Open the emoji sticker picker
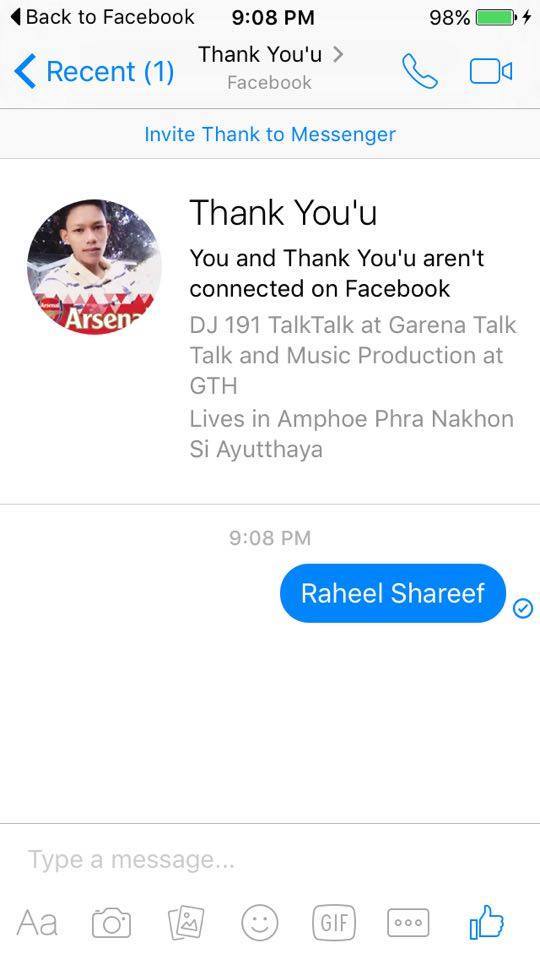The height and width of the screenshot is (960, 540). tap(260, 923)
